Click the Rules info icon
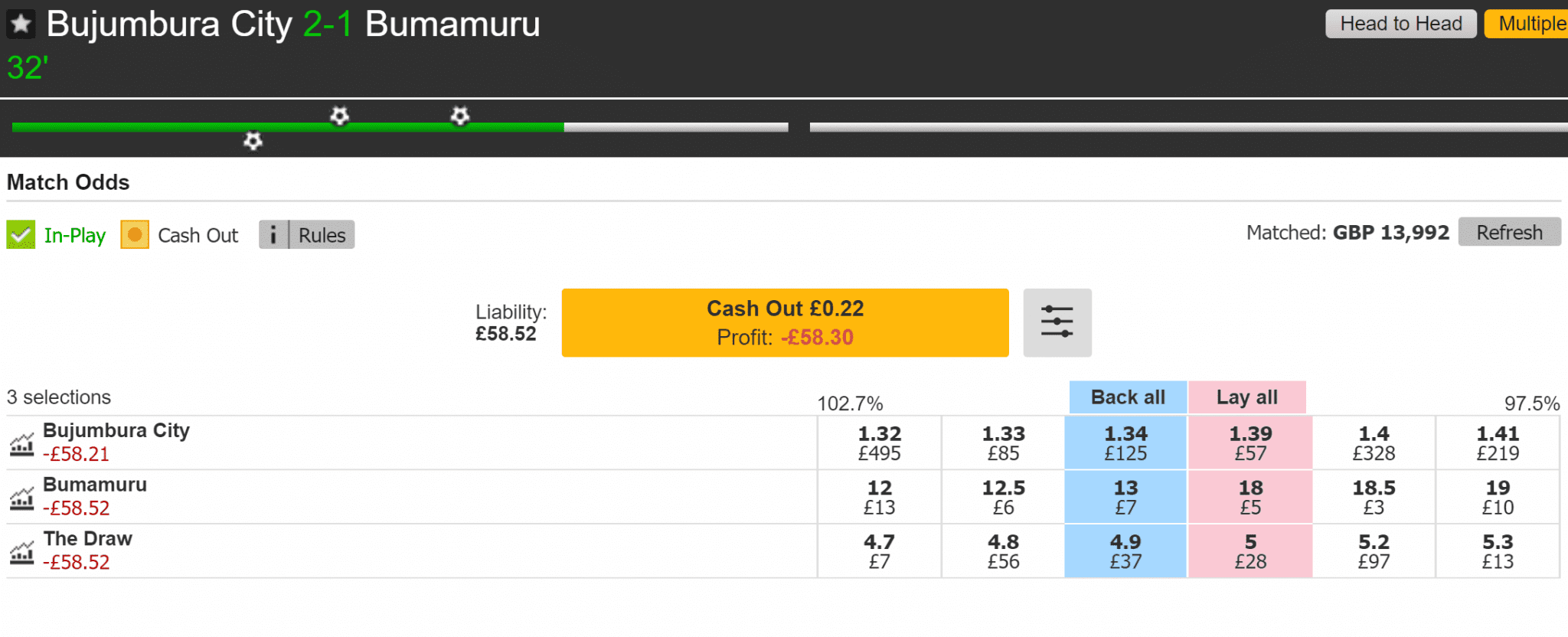Image resolution: width=1568 pixels, height=637 pixels. coord(273,235)
